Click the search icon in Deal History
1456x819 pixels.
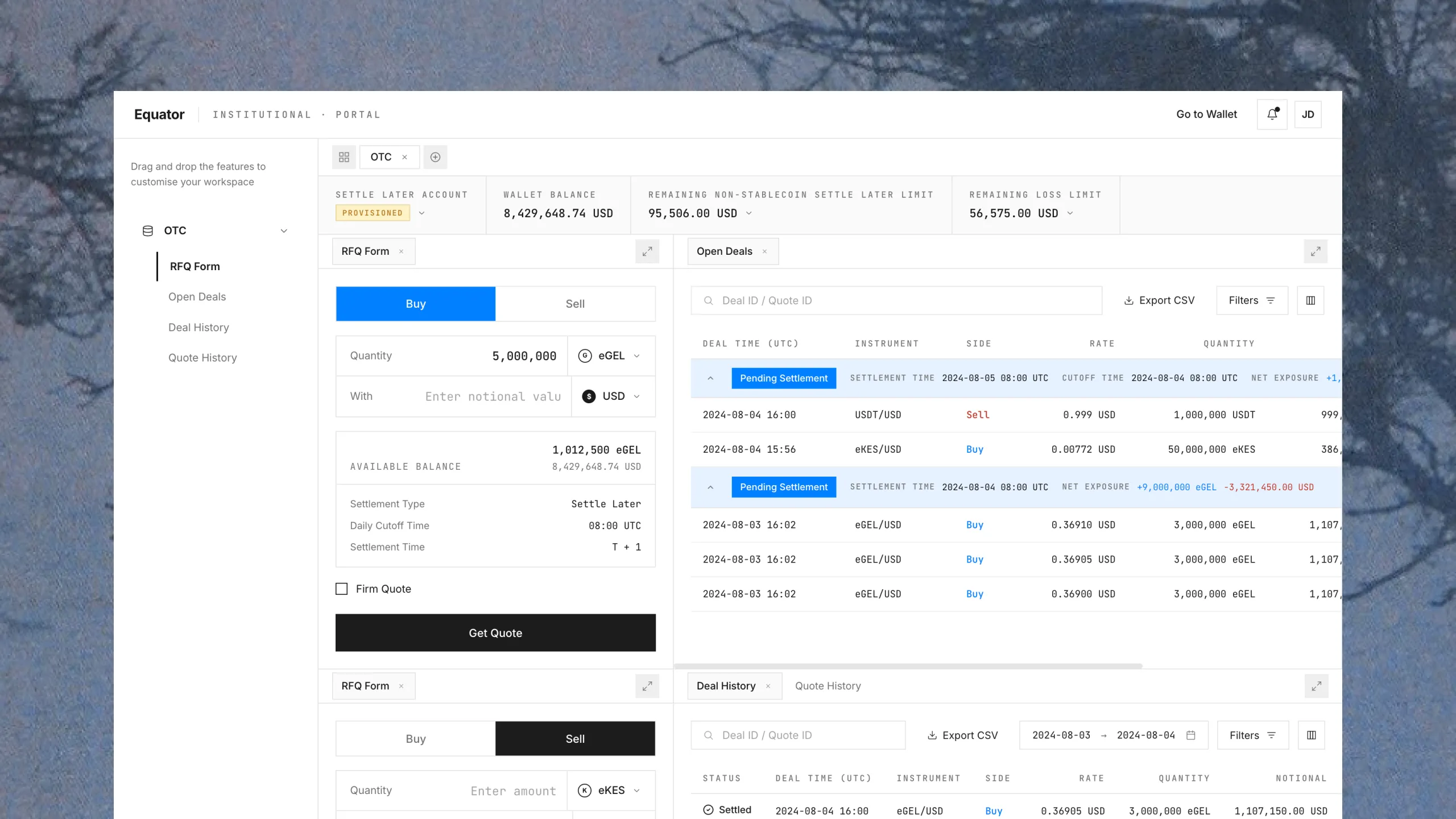point(708,735)
